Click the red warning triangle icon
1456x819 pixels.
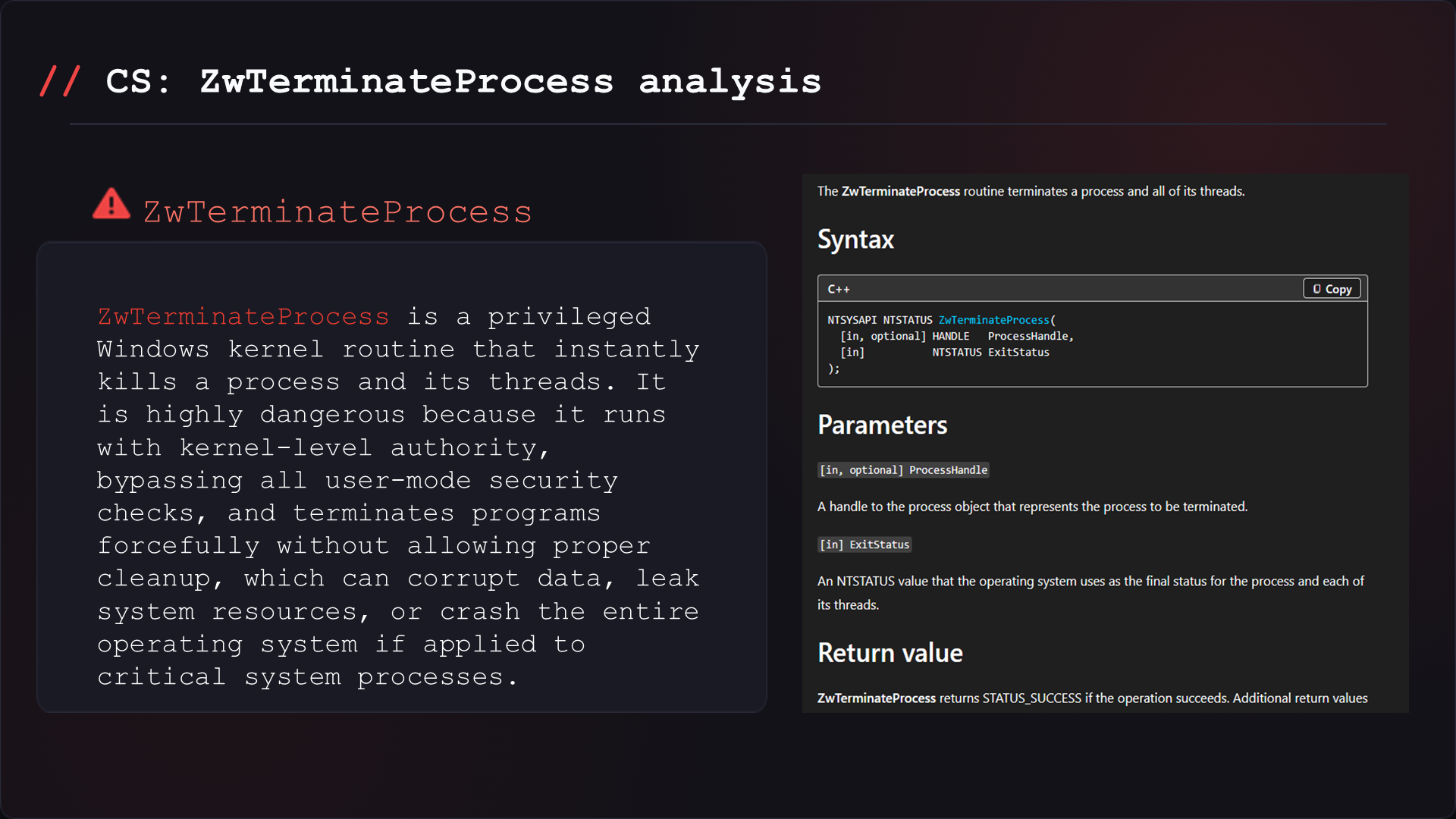click(x=111, y=204)
